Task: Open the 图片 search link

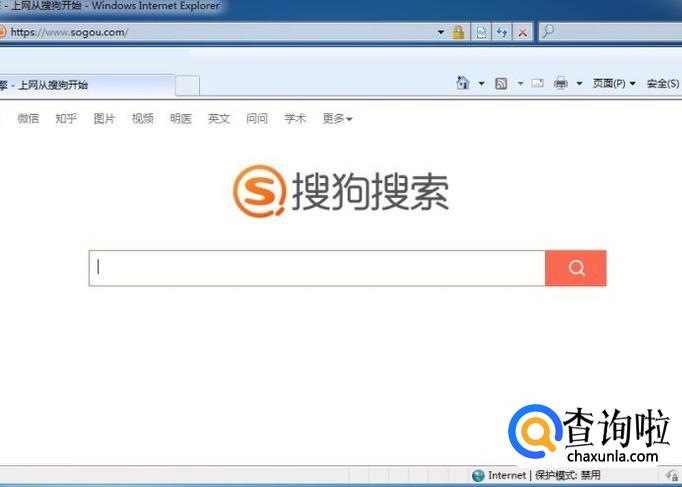Action: (104, 118)
